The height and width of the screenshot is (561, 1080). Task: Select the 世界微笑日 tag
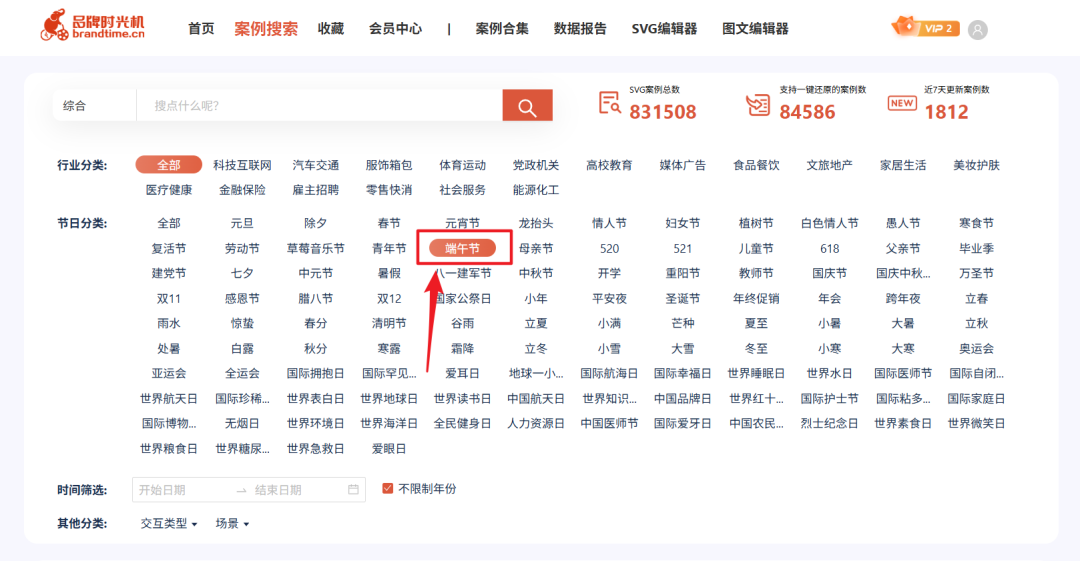(977, 423)
